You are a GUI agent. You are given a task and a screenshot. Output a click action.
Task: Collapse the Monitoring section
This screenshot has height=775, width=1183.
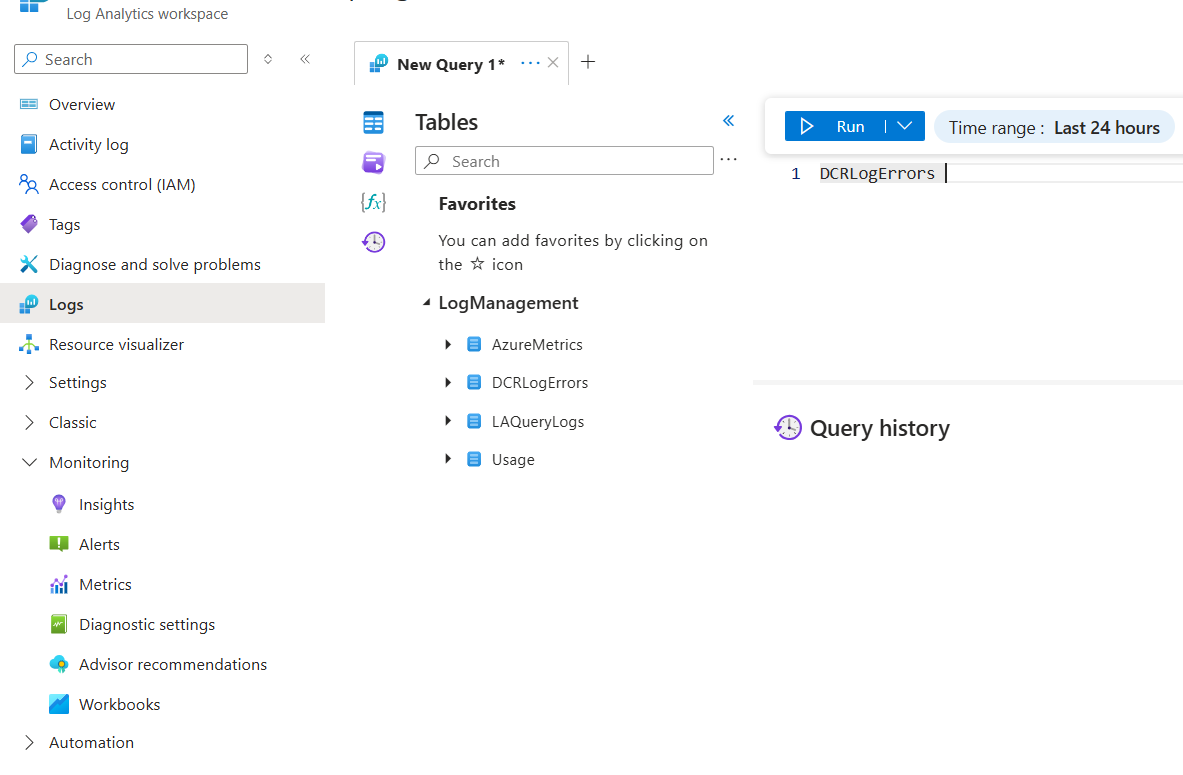coord(29,462)
